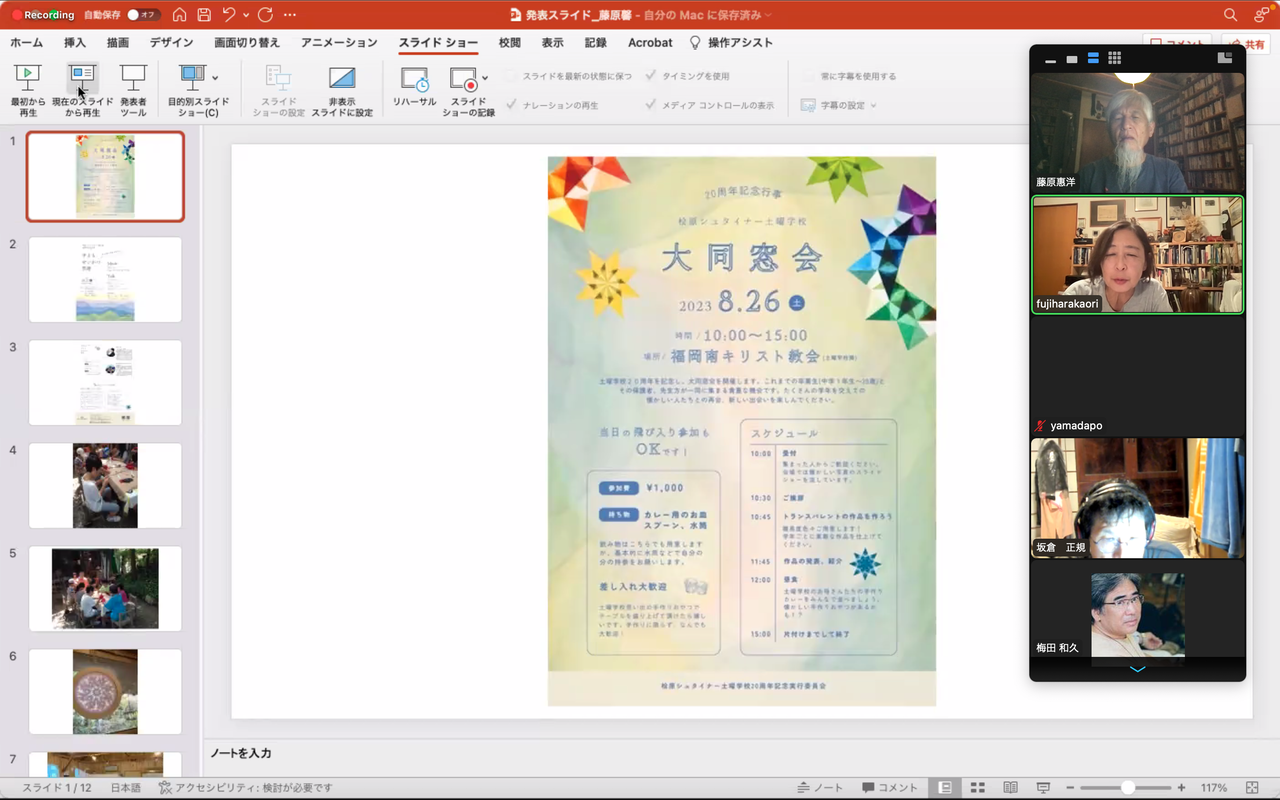Open Comments (コメント) from status bar

click(890, 788)
